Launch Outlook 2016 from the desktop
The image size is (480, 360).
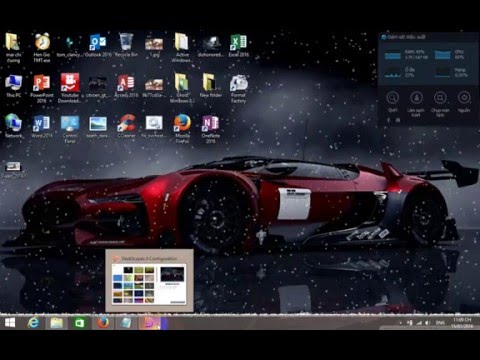[98, 45]
